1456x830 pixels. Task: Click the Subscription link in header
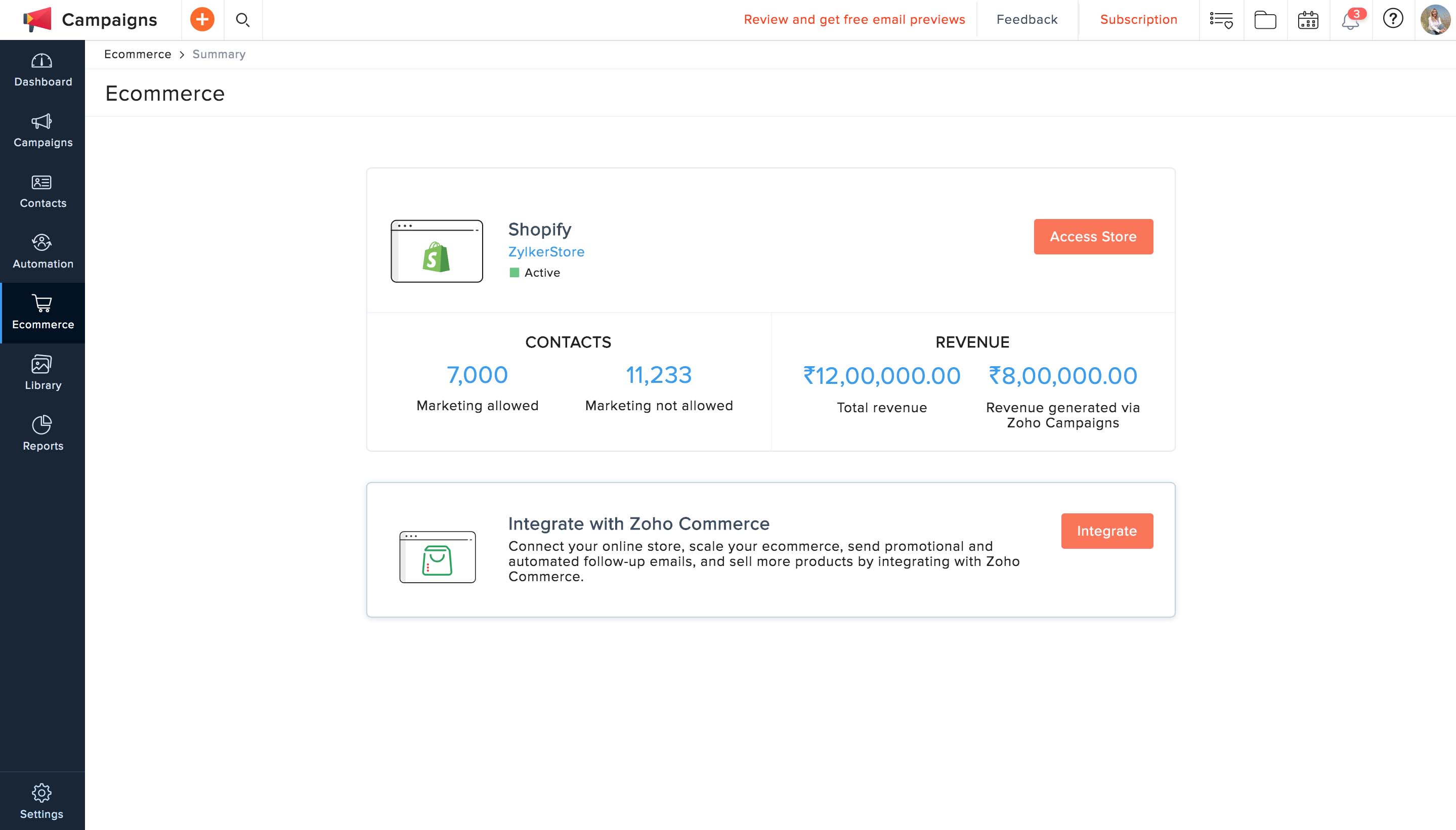pos(1139,19)
